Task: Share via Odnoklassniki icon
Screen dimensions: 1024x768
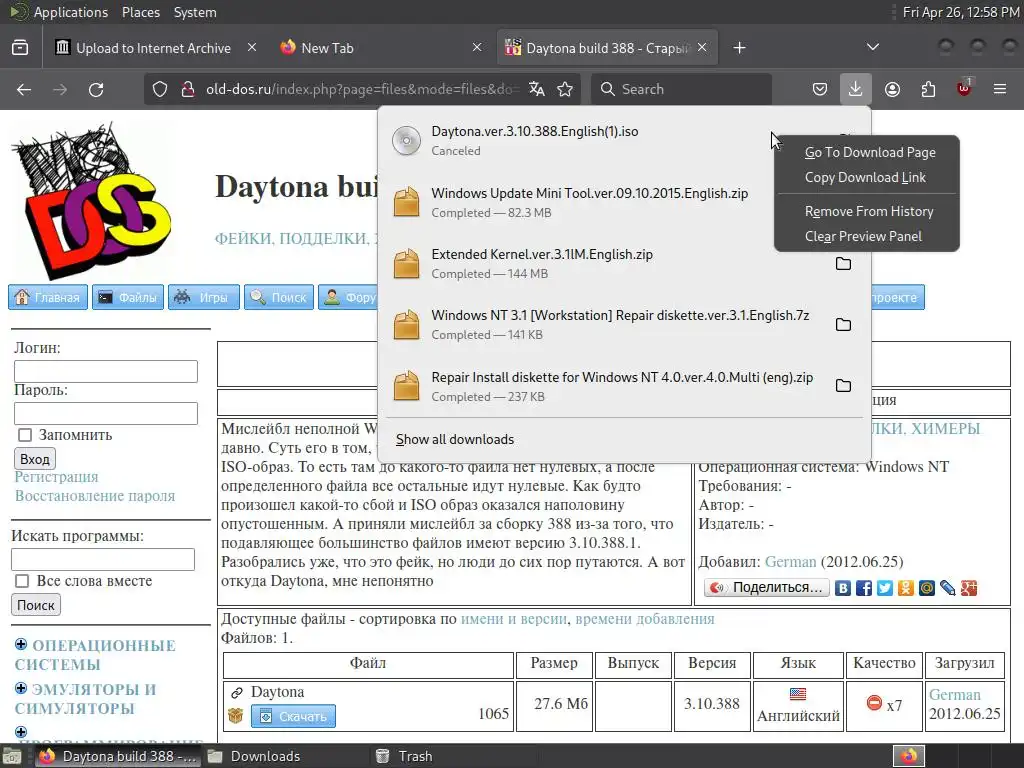Action: click(x=905, y=588)
